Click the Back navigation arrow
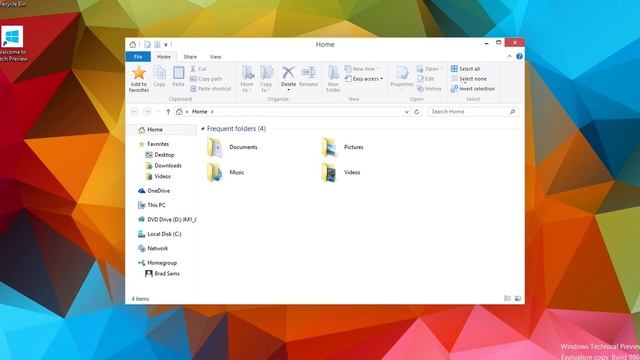This screenshot has height=360, width=640. [x=134, y=111]
